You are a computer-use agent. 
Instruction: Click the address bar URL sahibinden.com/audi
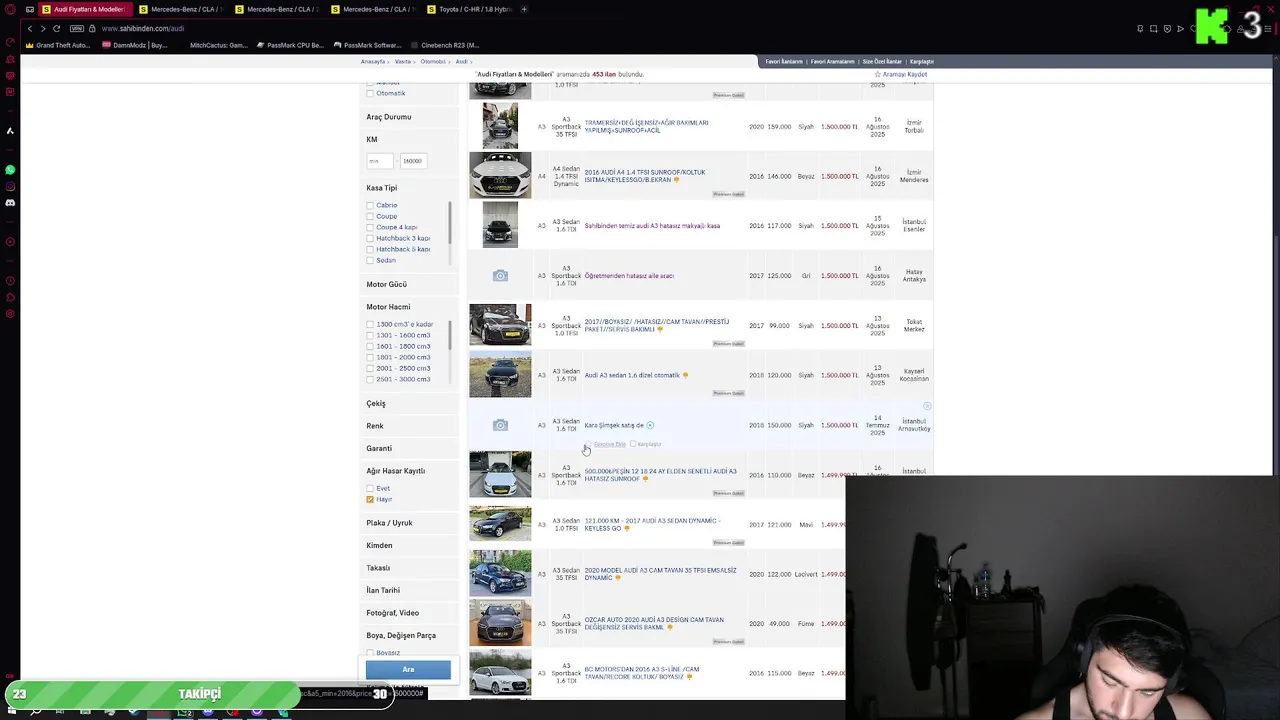click(x=143, y=28)
